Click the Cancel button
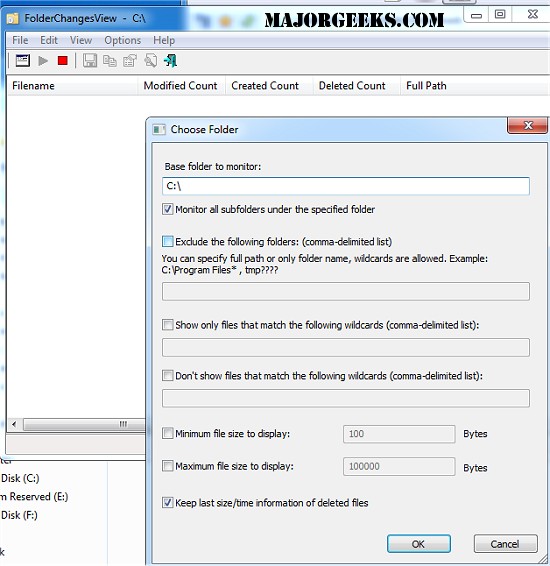Image resolution: width=550 pixels, height=566 pixels. (505, 544)
